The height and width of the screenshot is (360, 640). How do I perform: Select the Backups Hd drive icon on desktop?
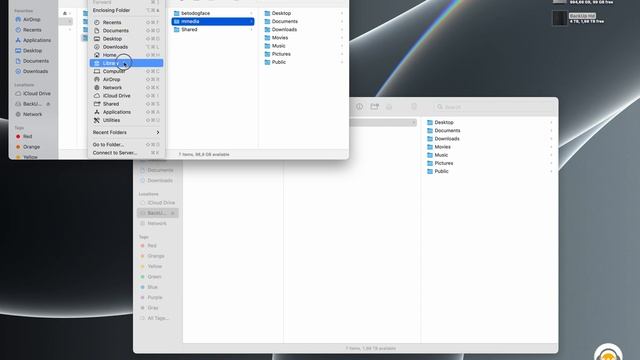tap(560, 18)
